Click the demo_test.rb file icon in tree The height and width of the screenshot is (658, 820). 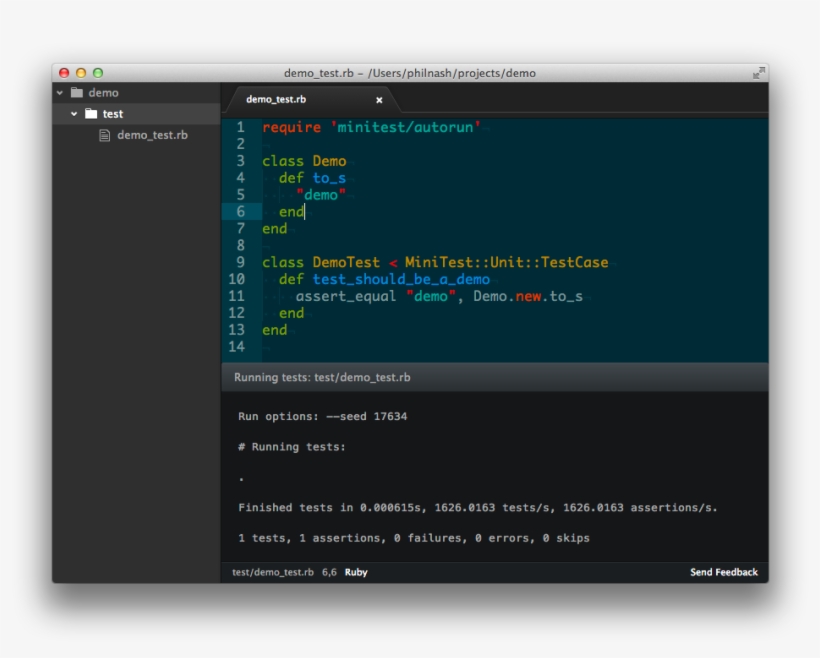coord(104,135)
